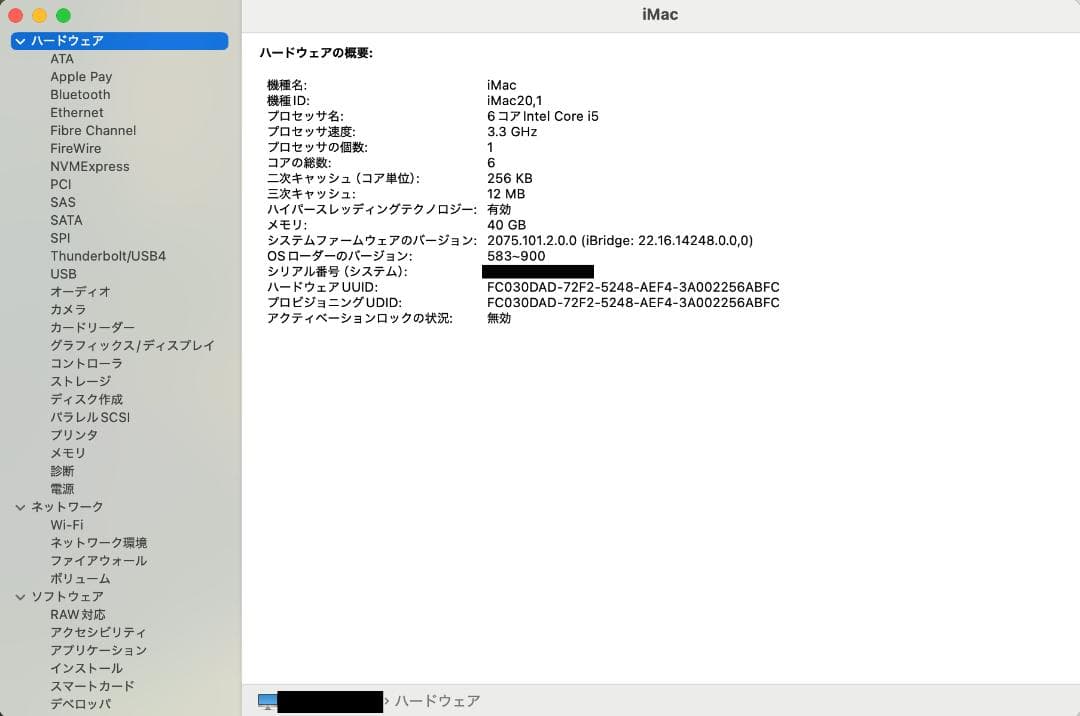Select the computer icon in the breadcrumb bar
The height and width of the screenshot is (716, 1080).
pyautogui.click(x=266, y=701)
